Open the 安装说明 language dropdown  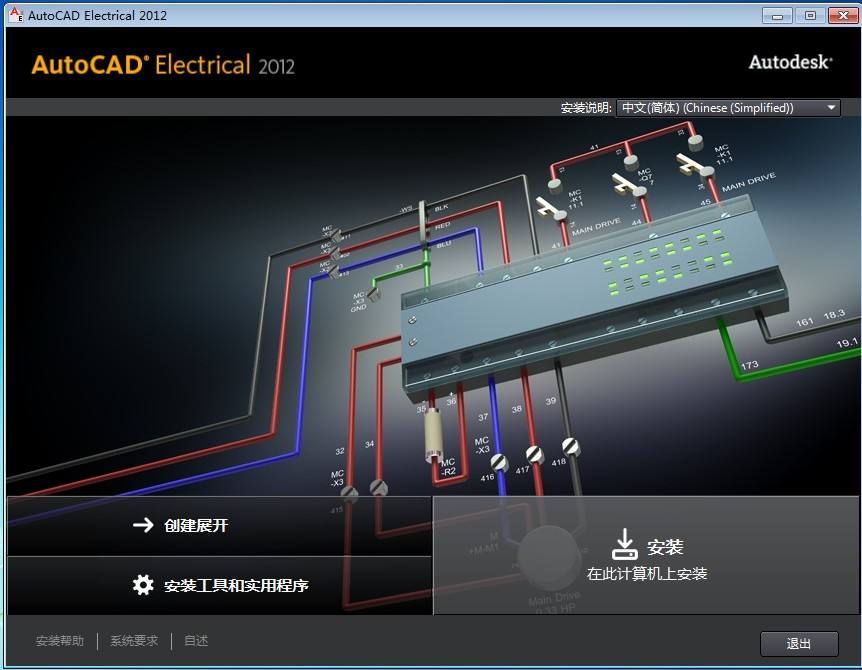click(728, 108)
